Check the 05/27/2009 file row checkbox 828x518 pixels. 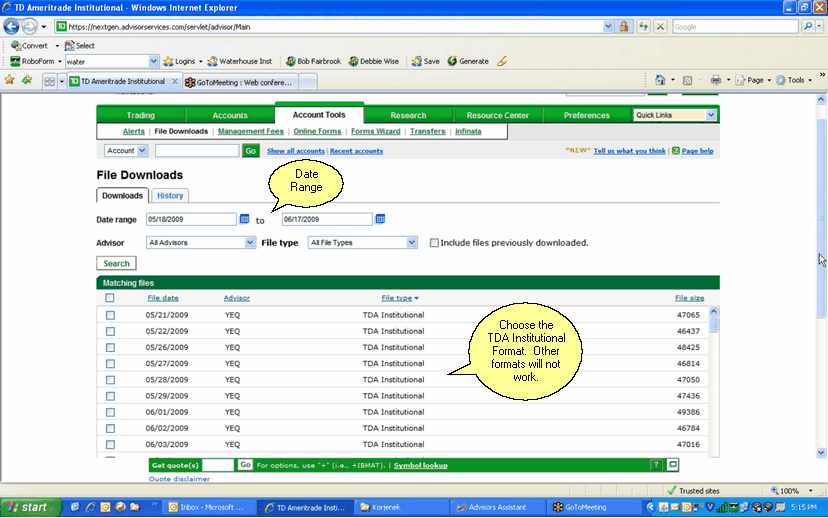110,364
